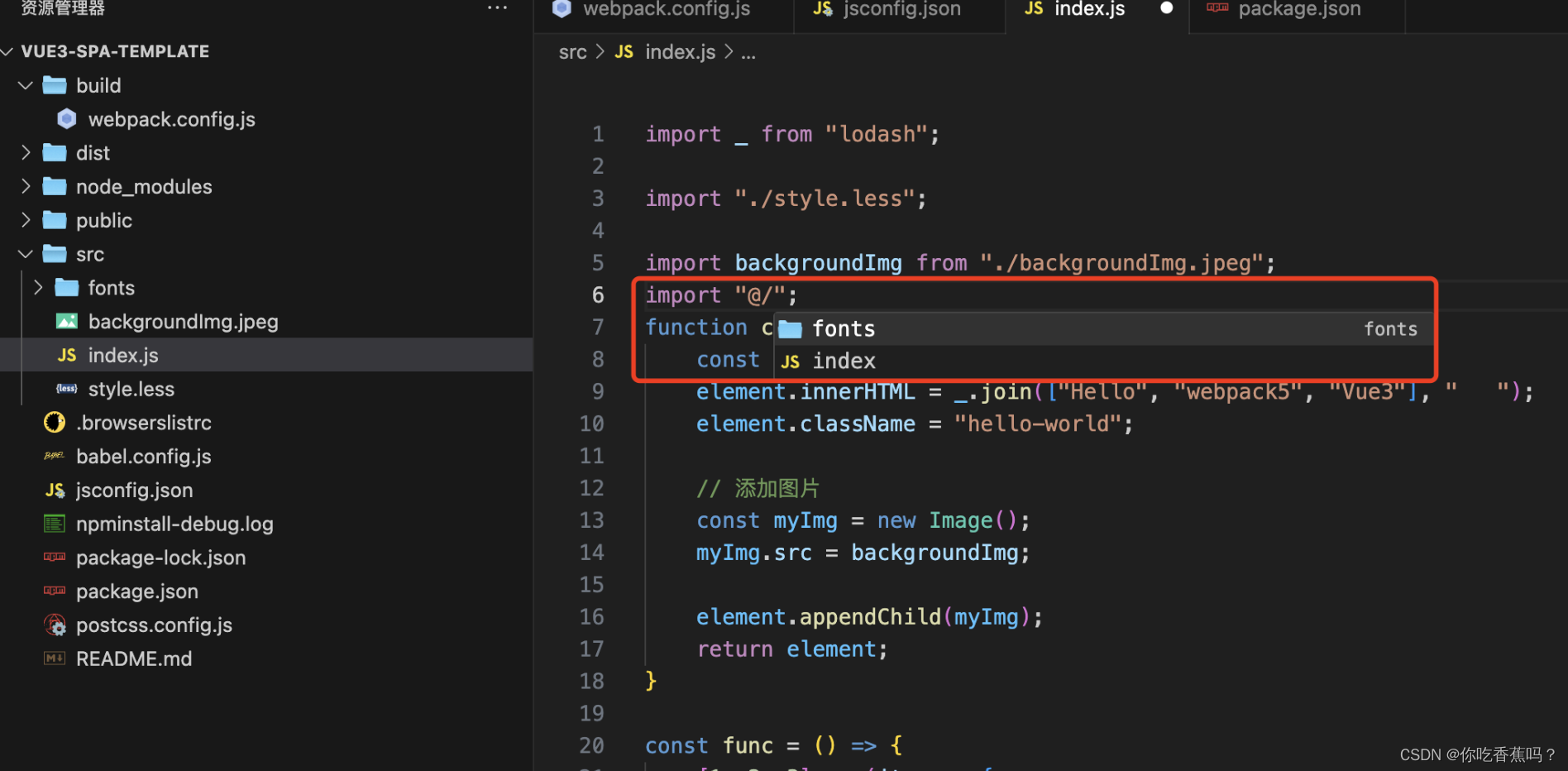Select the dist folder name
Screen dimensions: 1568x771
click(93, 153)
